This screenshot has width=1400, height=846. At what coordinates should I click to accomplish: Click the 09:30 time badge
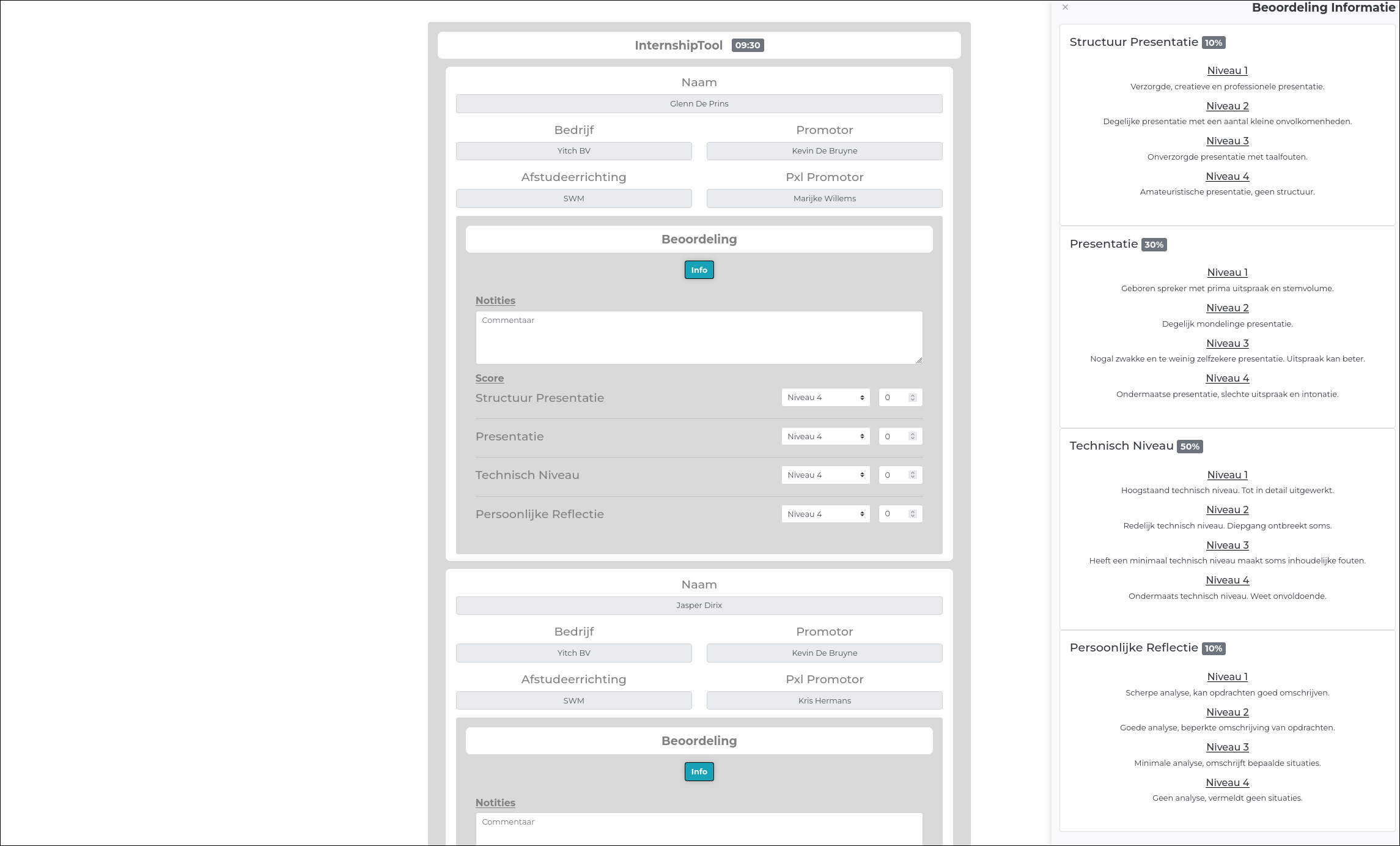point(748,45)
